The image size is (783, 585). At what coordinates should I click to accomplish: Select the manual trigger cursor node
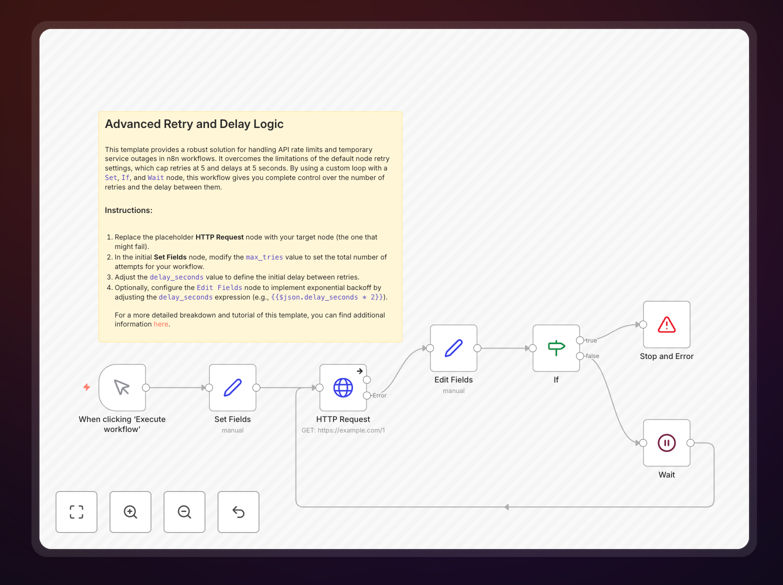point(122,387)
